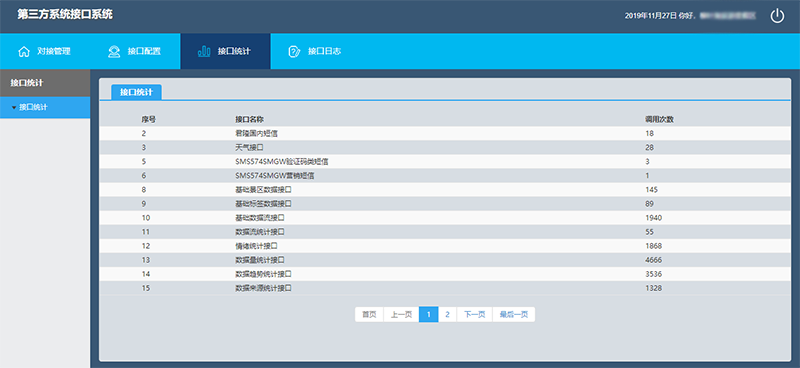Select the 接口统计 content tab
The height and width of the screenshot is (368, 800).
tap(136, 92)
